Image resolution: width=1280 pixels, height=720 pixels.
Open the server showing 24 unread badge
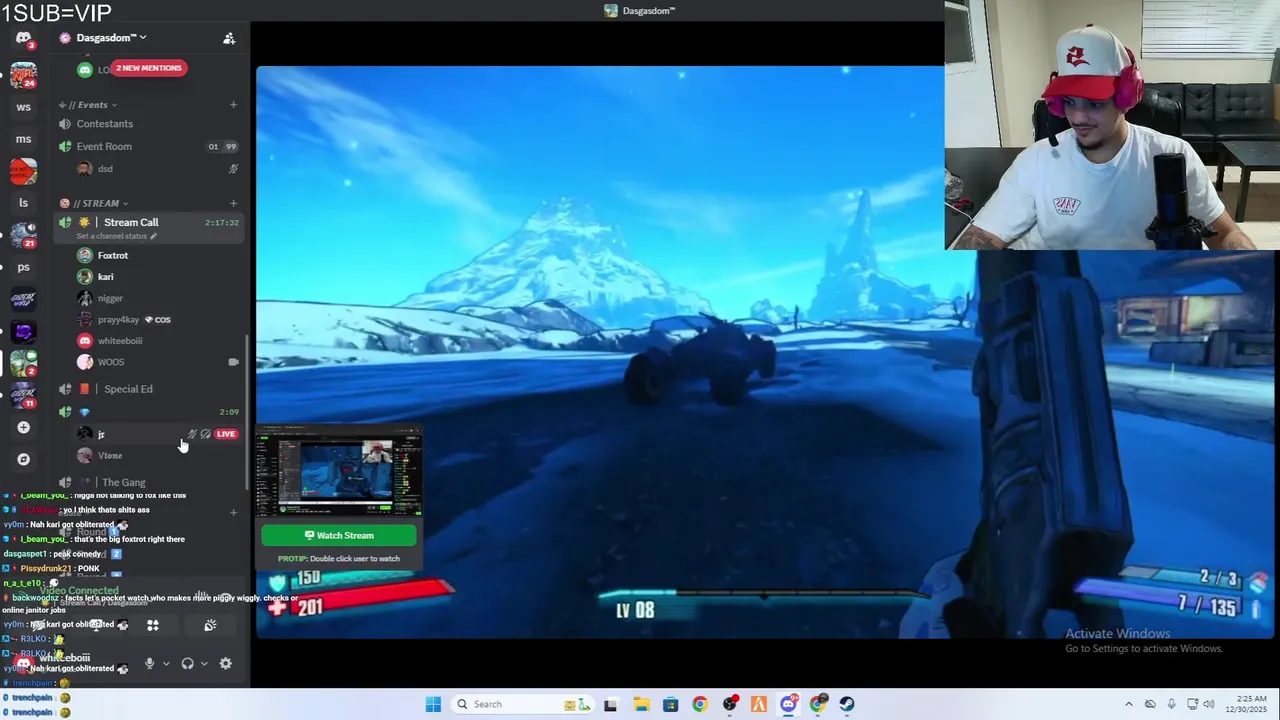pos(23,75)
